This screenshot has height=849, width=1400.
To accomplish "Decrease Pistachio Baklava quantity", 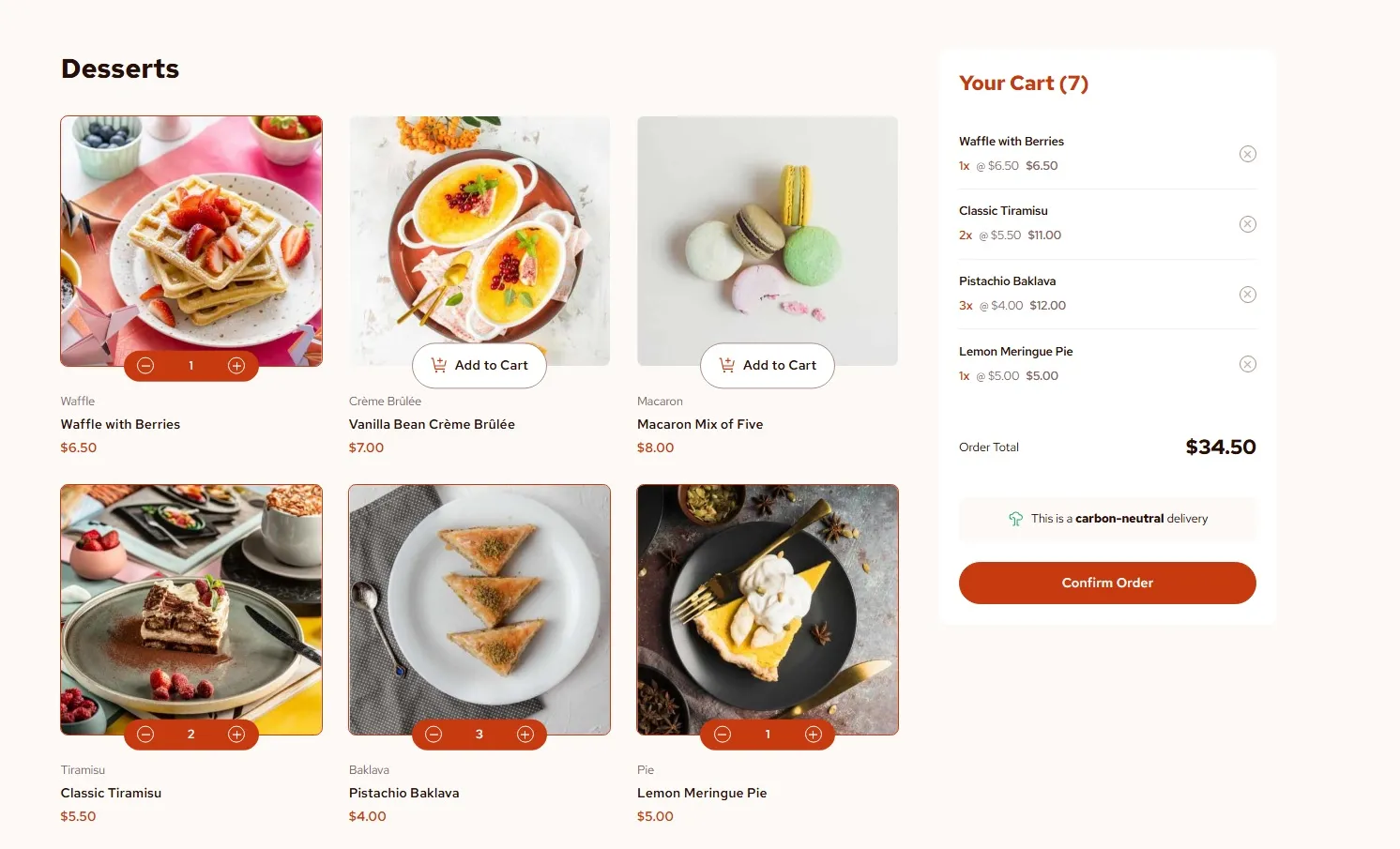I will pyautogui.click(x=434, y=735).
